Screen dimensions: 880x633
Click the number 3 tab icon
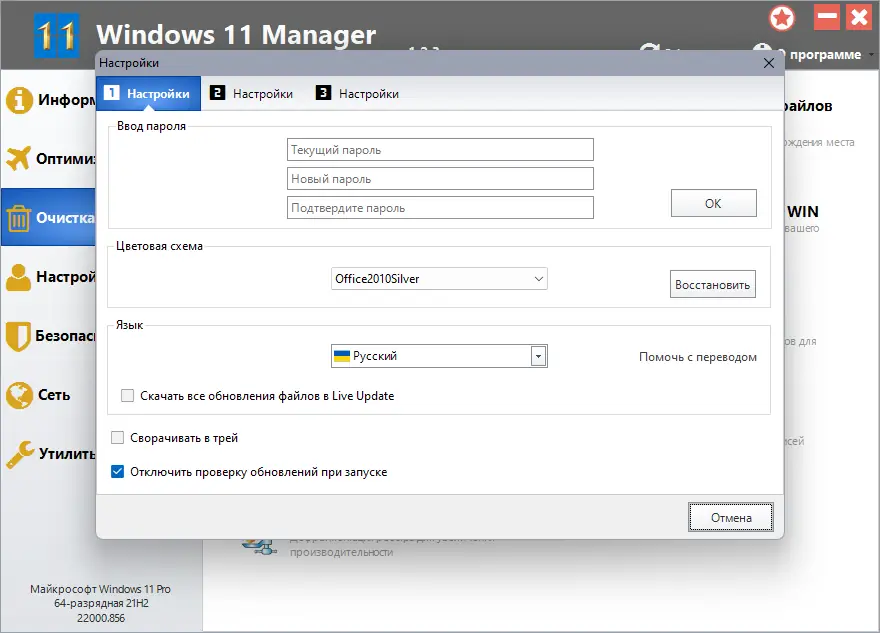[x=323, y=93]
